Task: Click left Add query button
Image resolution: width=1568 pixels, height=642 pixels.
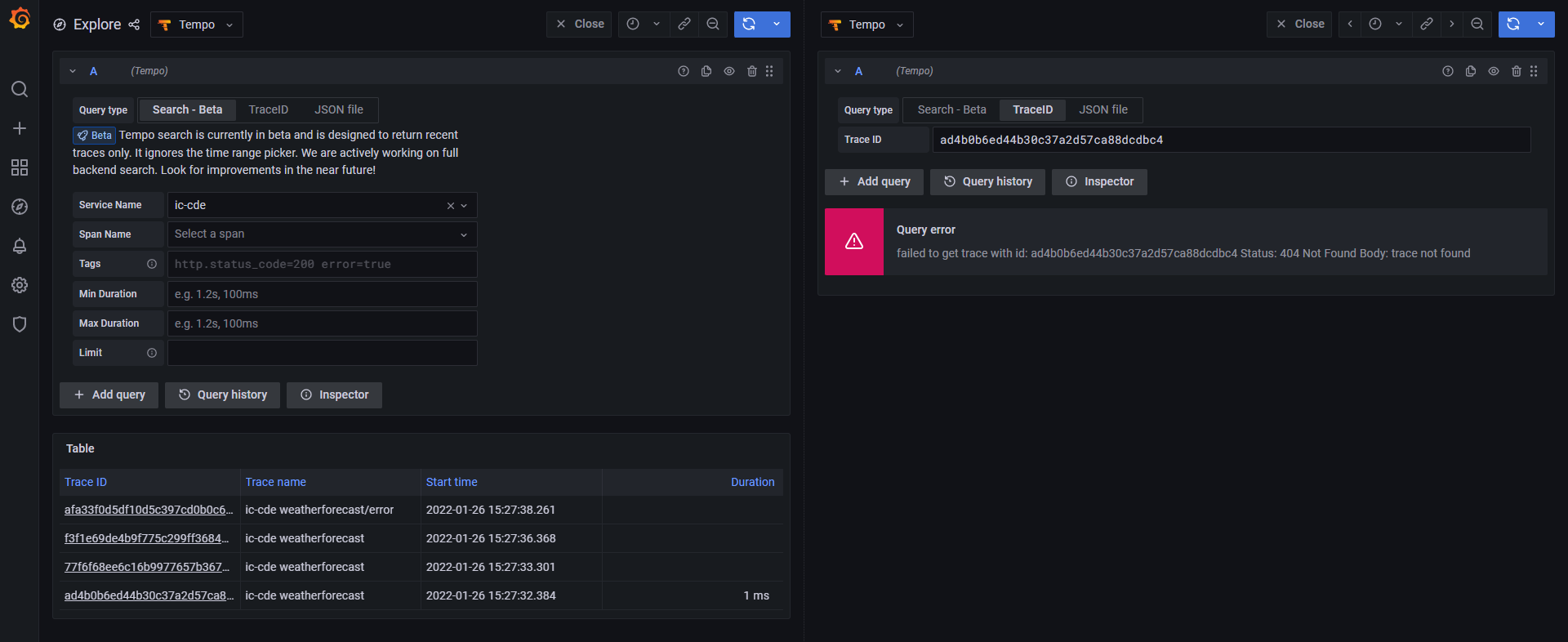Action: [x=109, y=395]
